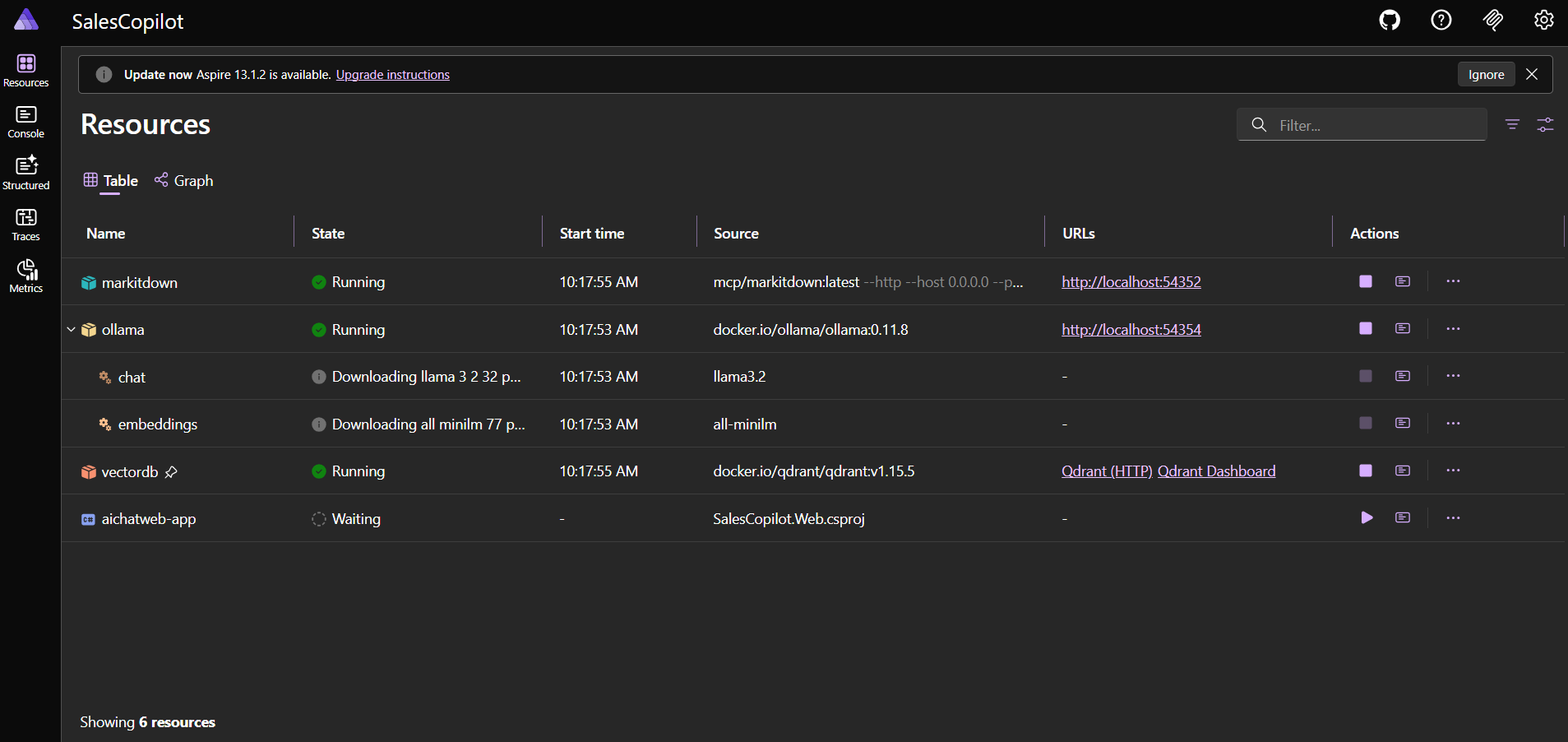Viewport: 1568px width, 742px height.
Task: Open the actions menu for markitdown
Action: pyautogui.click(x=1453, y=281)
